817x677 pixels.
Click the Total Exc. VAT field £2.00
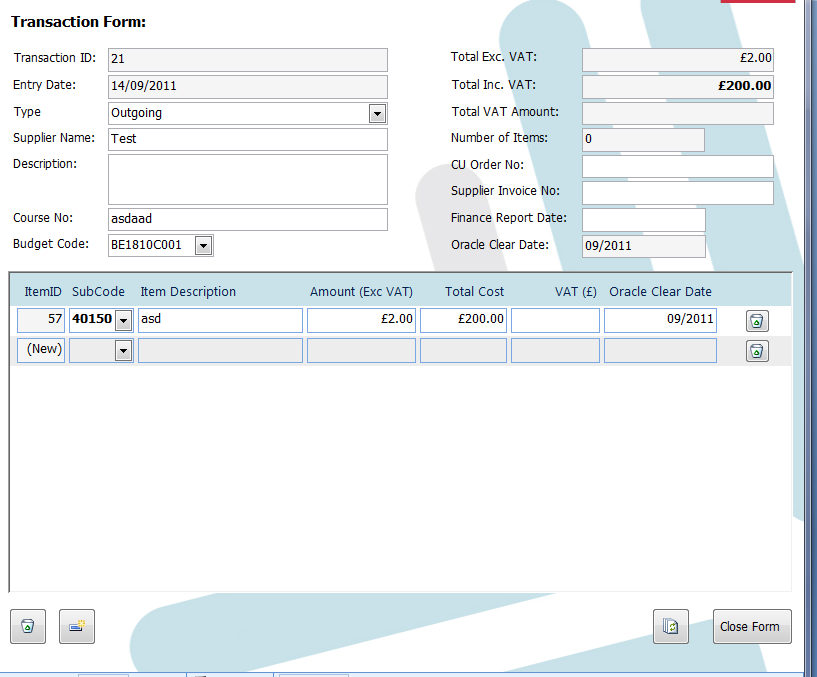[678, 59]
